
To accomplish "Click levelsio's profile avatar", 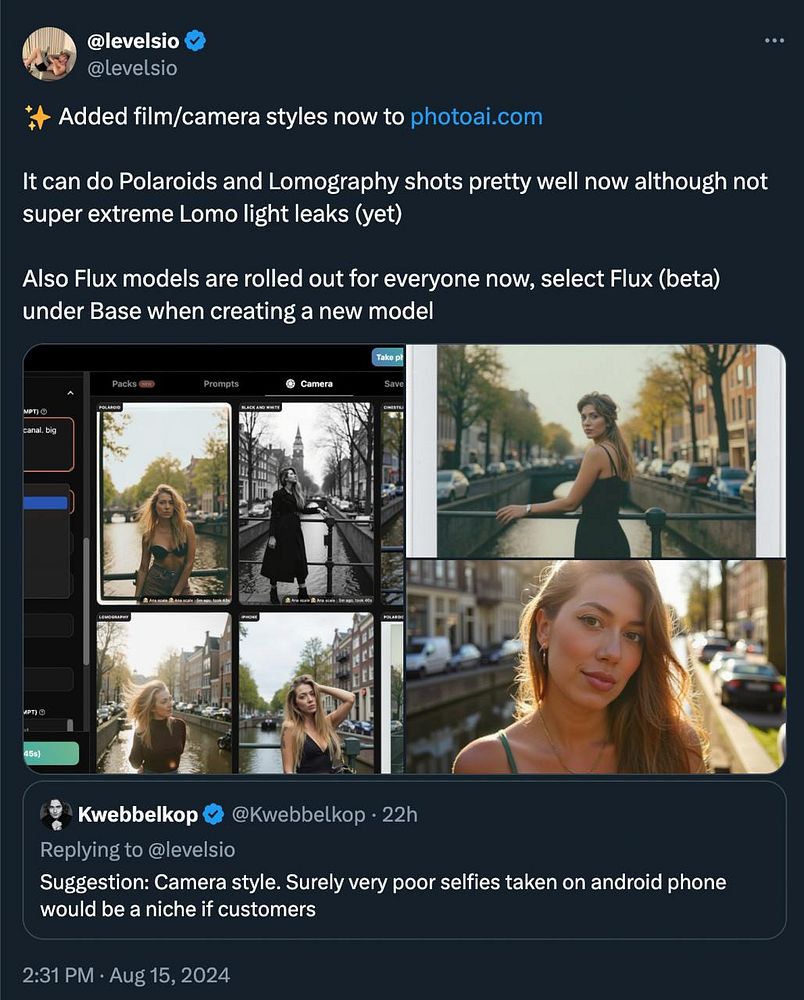I will (49, 54).
